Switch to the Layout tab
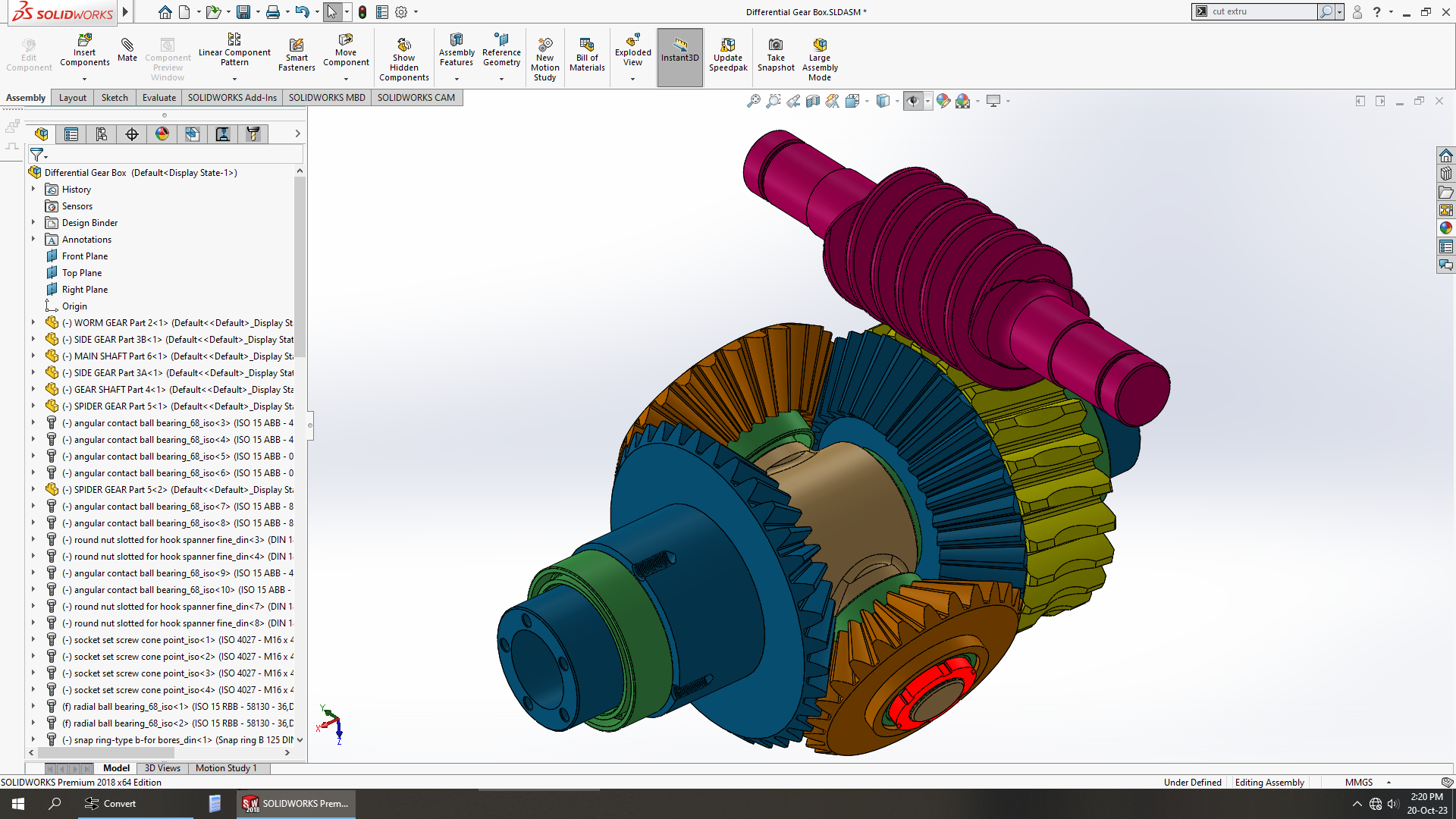1456x819 pixels. click(x=73, y=98)
